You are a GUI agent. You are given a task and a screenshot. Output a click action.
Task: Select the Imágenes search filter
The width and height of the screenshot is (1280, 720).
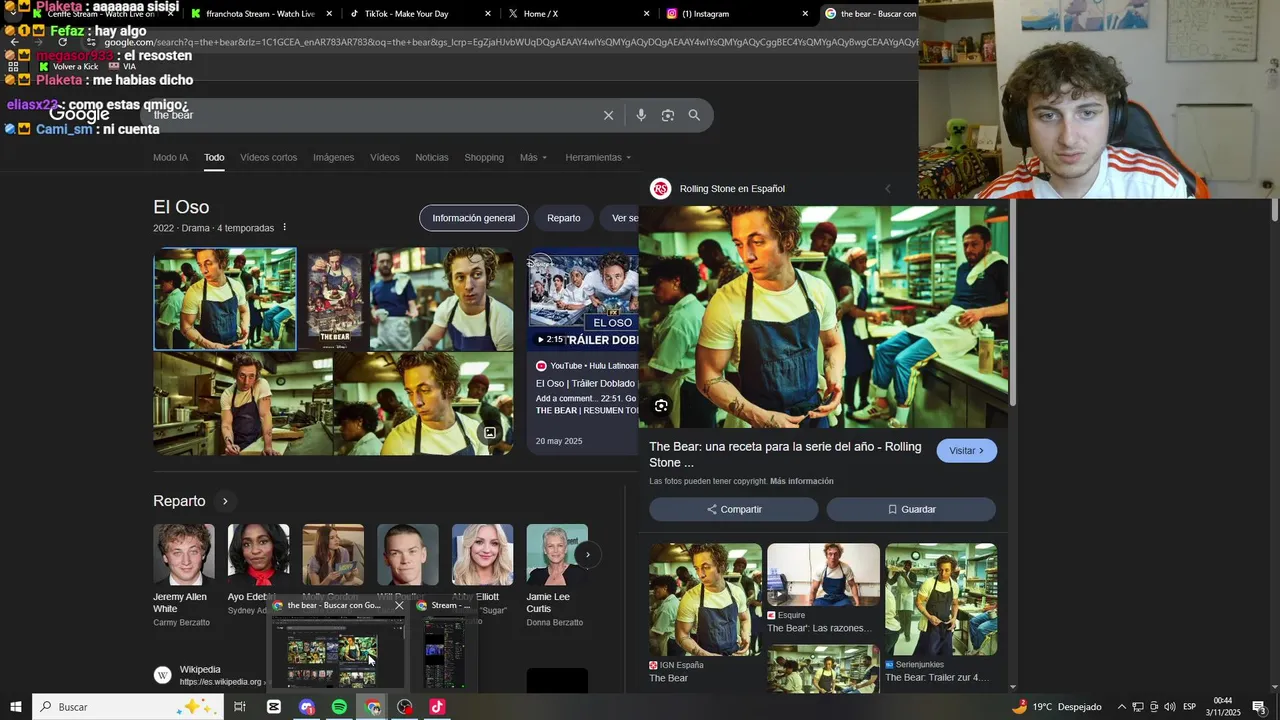pyautogui.click(x=333, y=158)
